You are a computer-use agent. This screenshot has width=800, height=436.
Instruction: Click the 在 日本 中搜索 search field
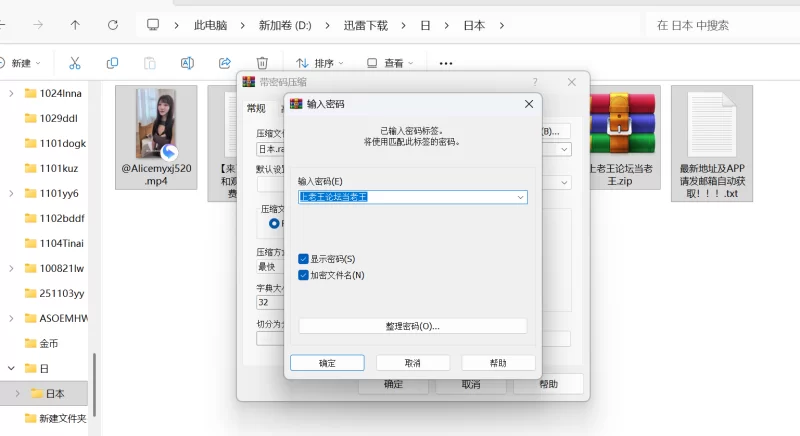(x=720, y=25)
